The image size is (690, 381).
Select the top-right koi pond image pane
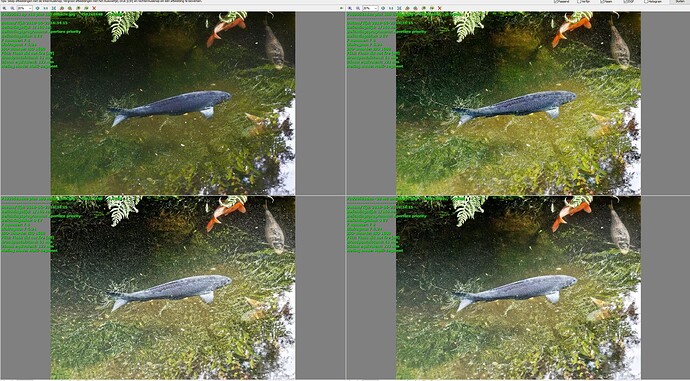[518, 103]
